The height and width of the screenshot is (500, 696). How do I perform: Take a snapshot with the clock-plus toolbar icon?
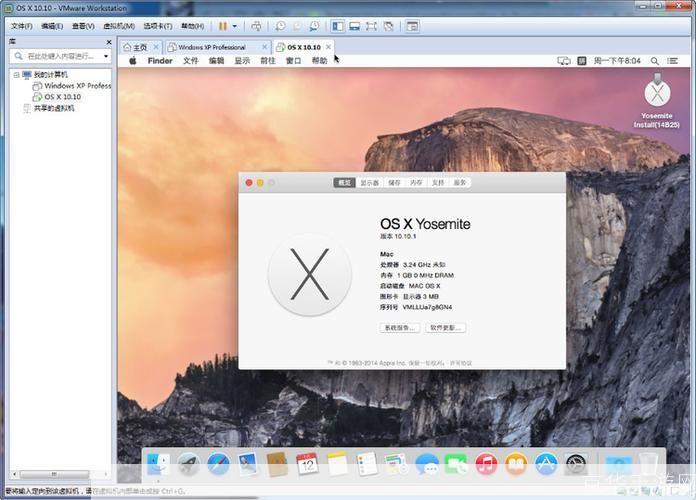point(280,26)
